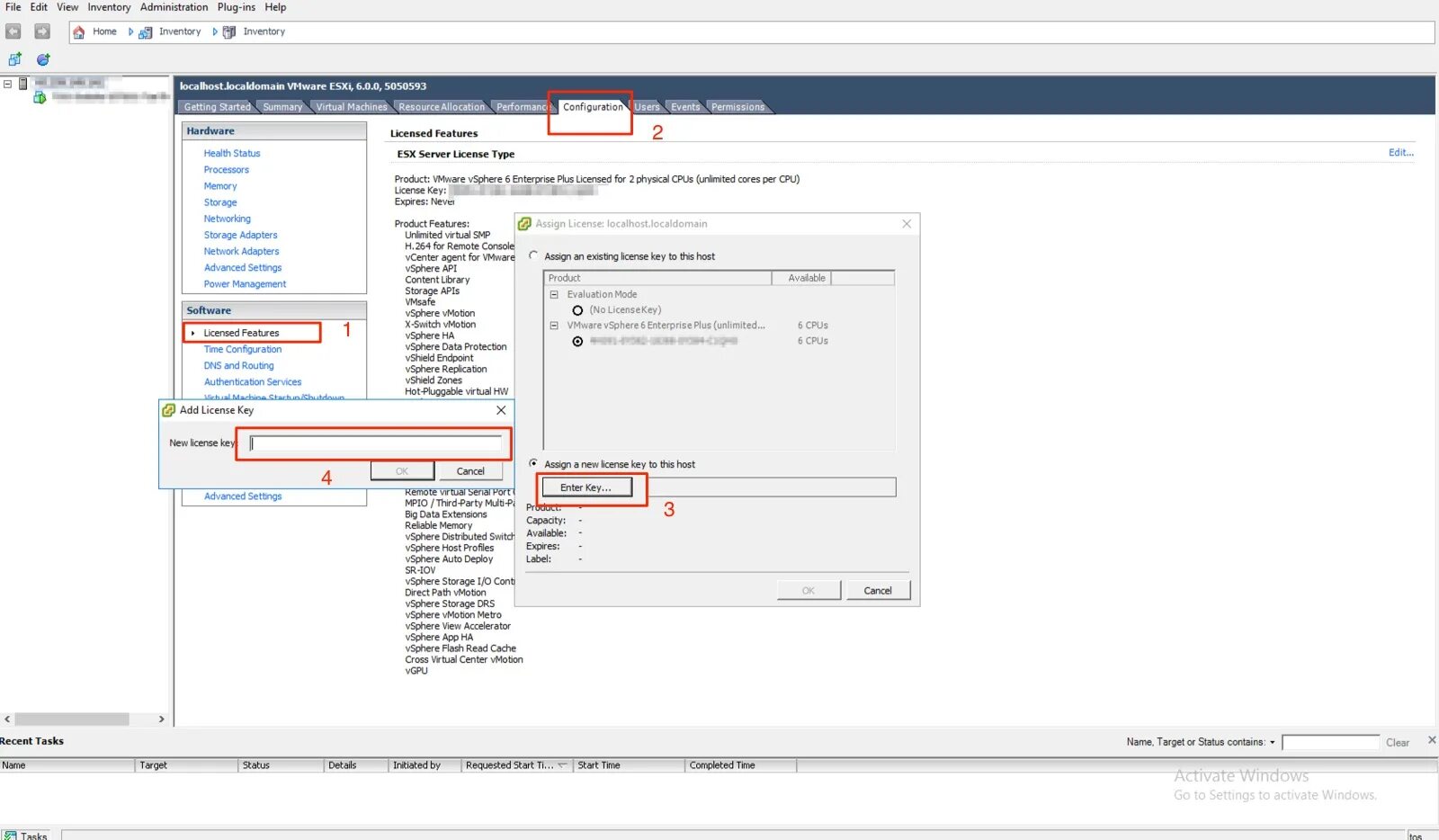The height and width of the screenshot is (840, 1439).
Task: Switch to the Virtual Machines tab
Action: coord(351,107)
